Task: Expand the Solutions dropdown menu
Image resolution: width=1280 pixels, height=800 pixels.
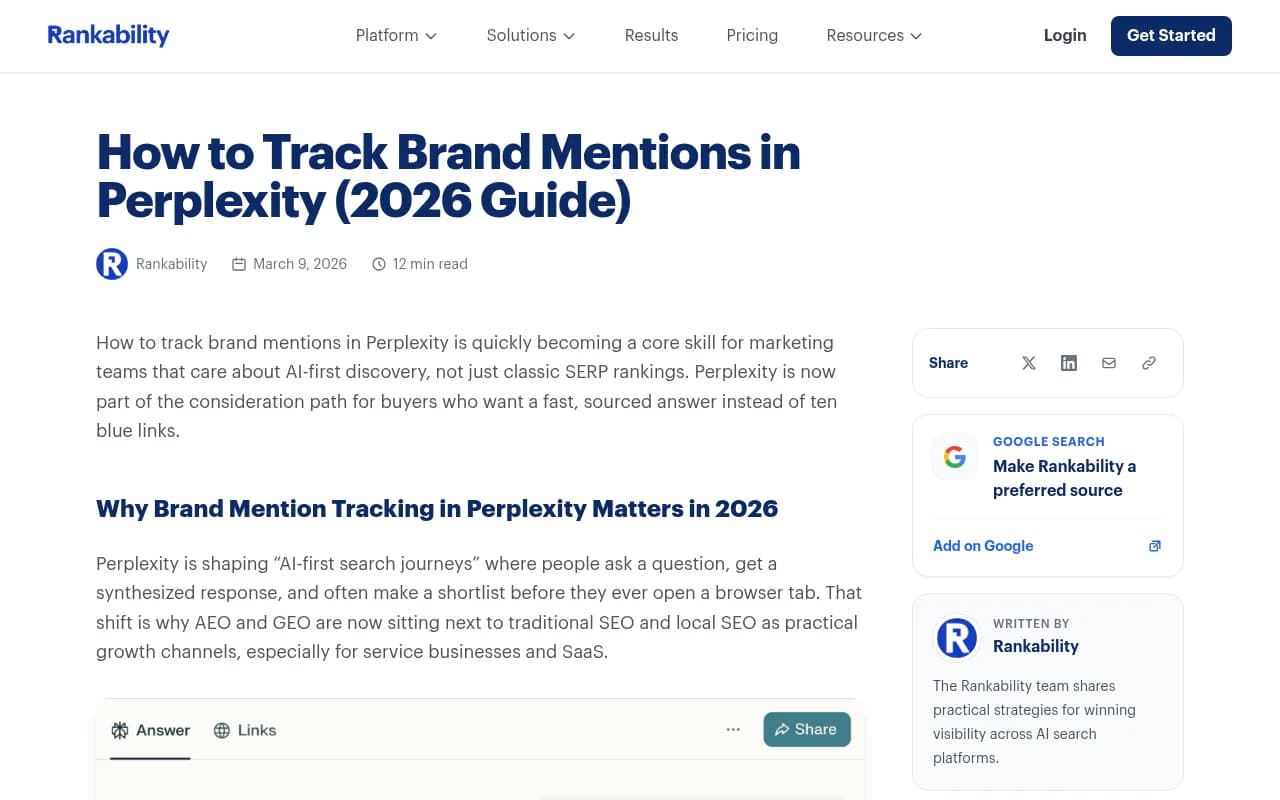Action: point(530,35)
